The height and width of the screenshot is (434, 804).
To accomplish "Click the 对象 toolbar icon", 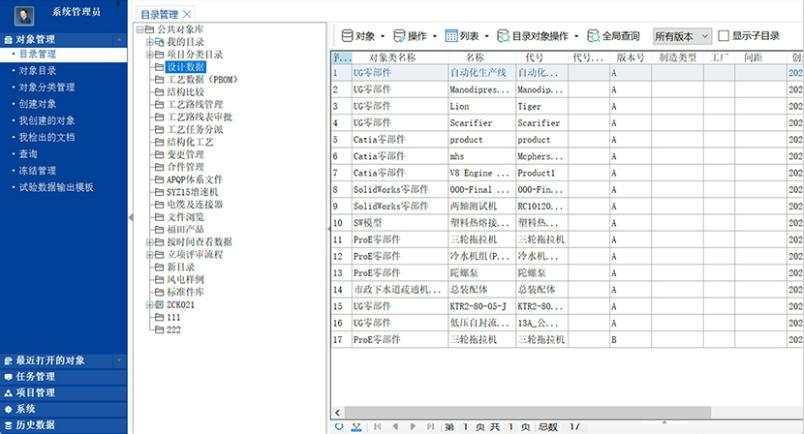I will pos(347,36).
